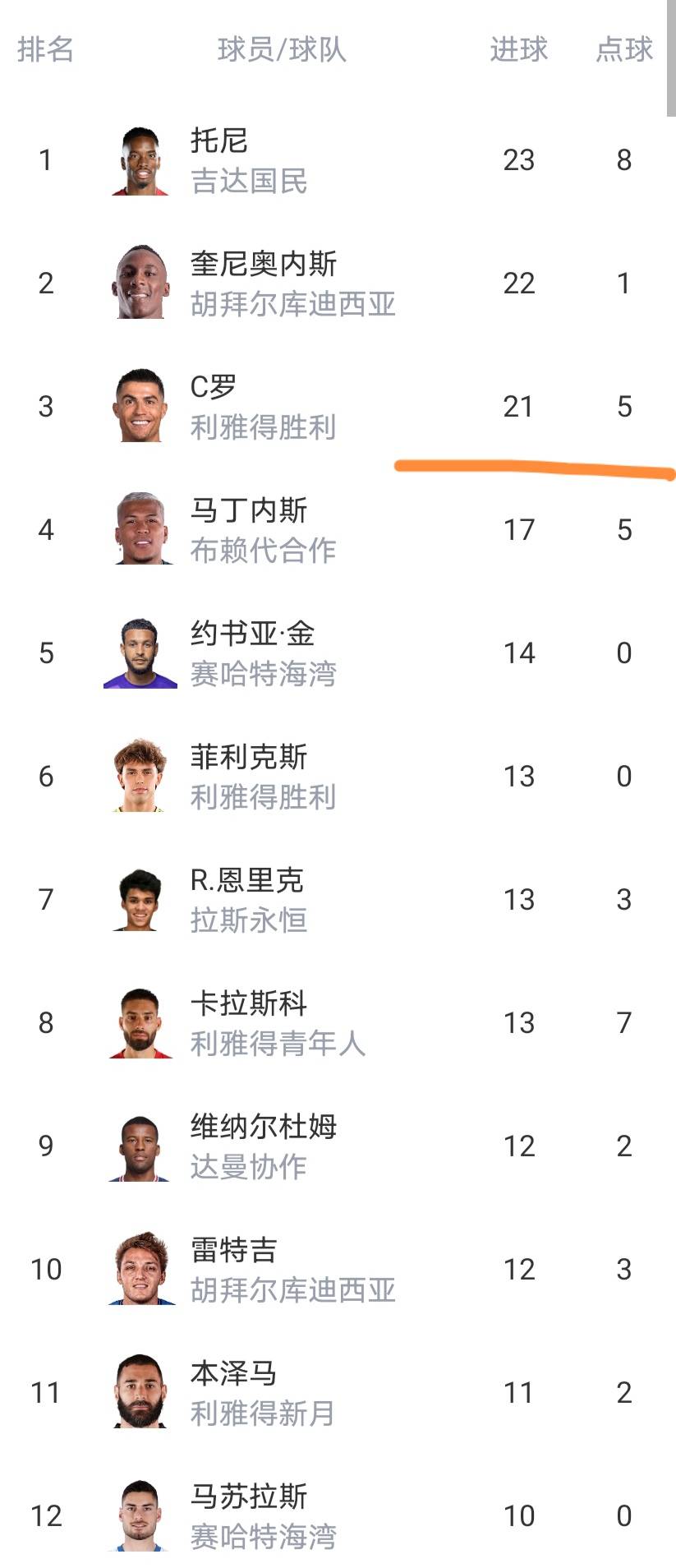676x1568 pixels.
Task: Open 菲利克斯's player photo
Action: point(140,776)
